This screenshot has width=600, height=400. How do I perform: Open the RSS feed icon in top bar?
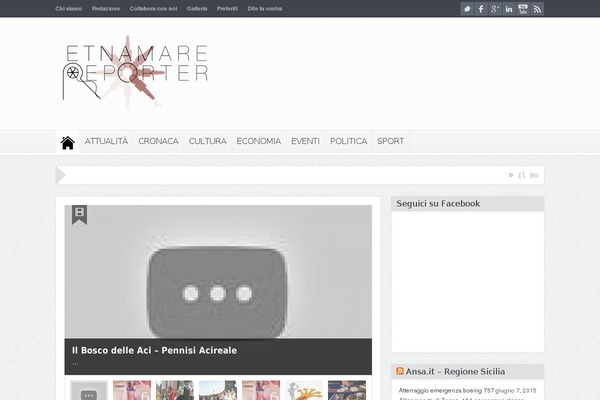coord(537,9)
